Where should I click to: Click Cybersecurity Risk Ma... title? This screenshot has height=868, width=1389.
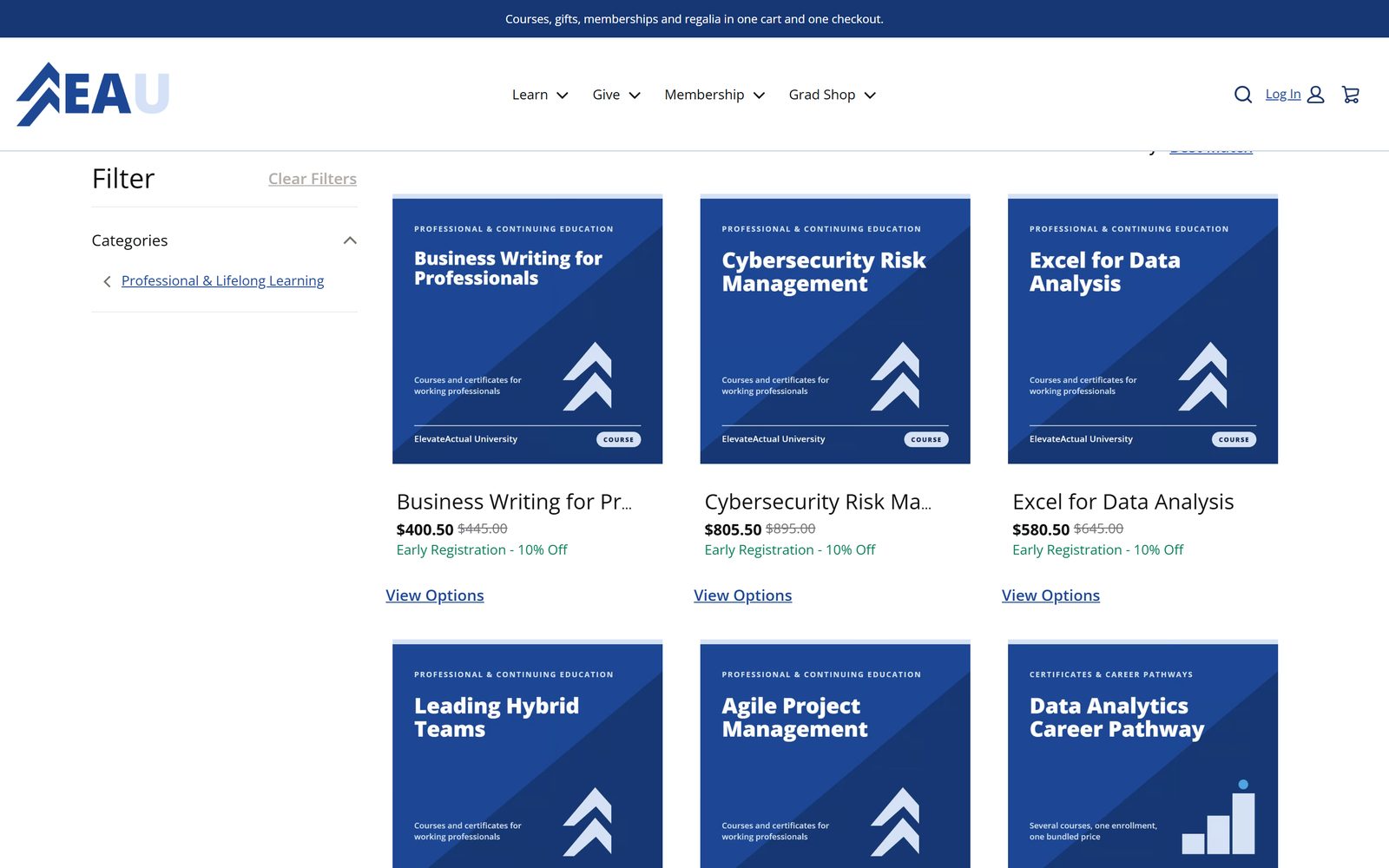pyautogui.click(x=818, y=502)
